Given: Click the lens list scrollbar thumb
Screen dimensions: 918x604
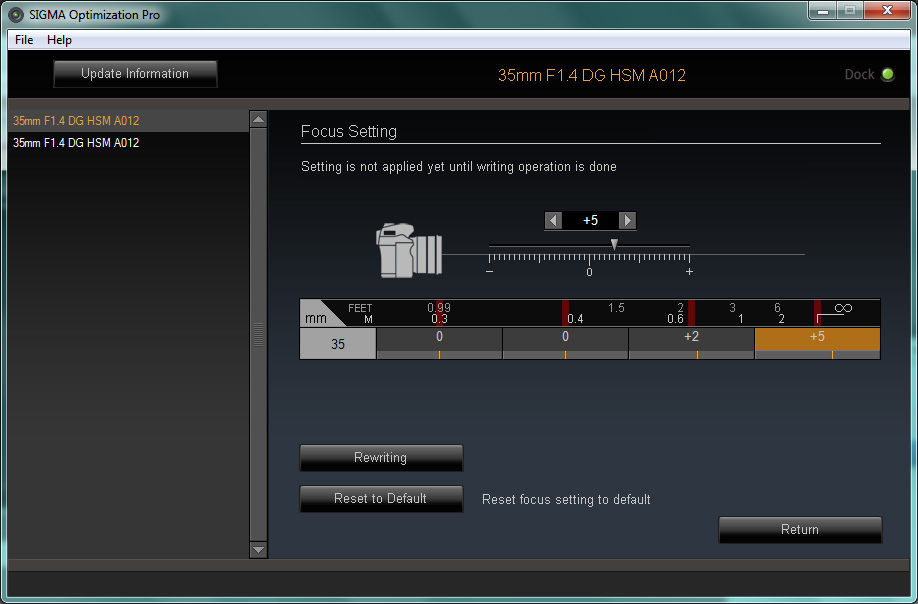Looking at the screenshot, I should tap(258, 335).
